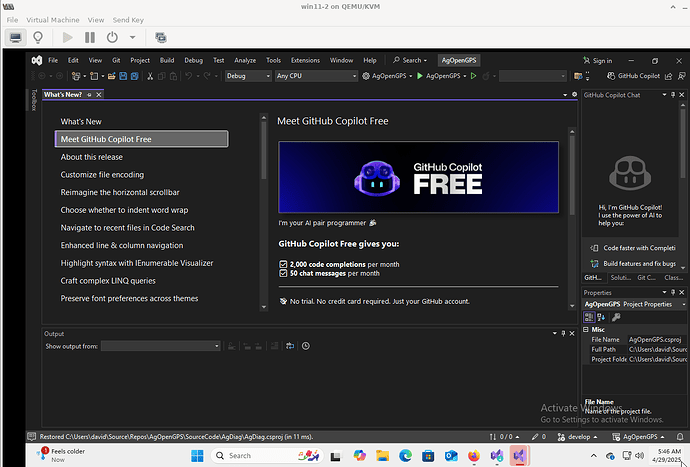Open File Explorer from the taskbar
Screen dimensions: 690x467
pos(382,456)
